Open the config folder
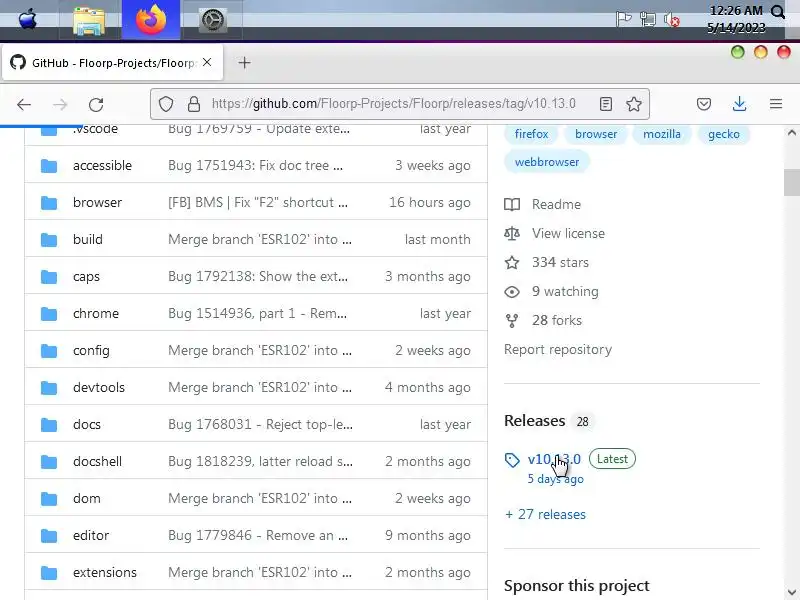This screenshot has width=800, height=600. click(91, 351)
